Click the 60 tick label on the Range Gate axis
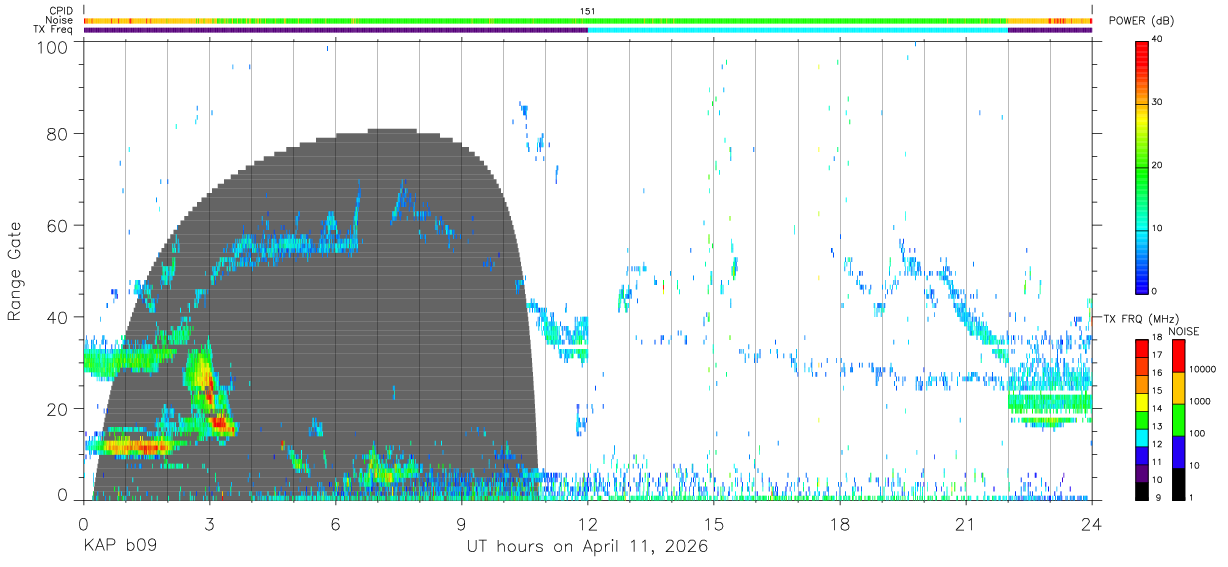 coord(59,226)
